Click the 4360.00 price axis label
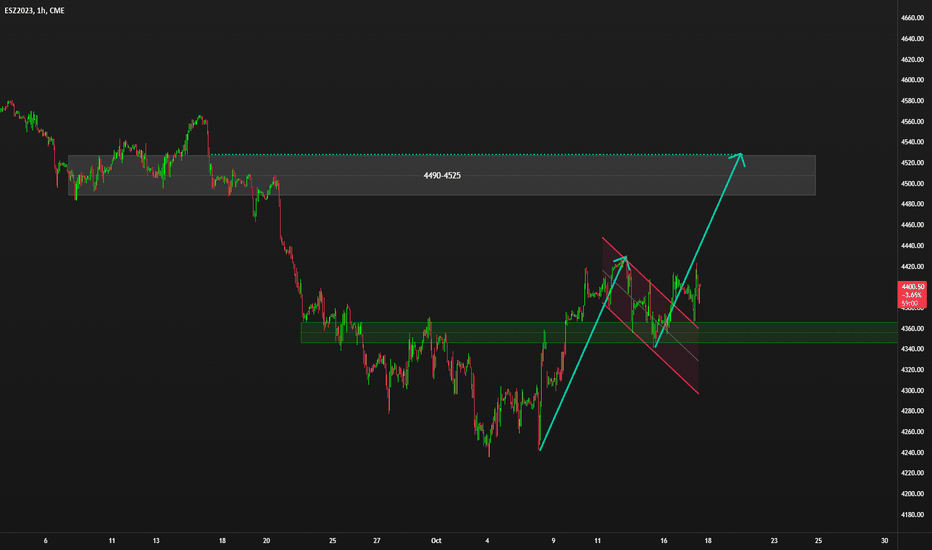The image size is (932, 550). point(912,328)
